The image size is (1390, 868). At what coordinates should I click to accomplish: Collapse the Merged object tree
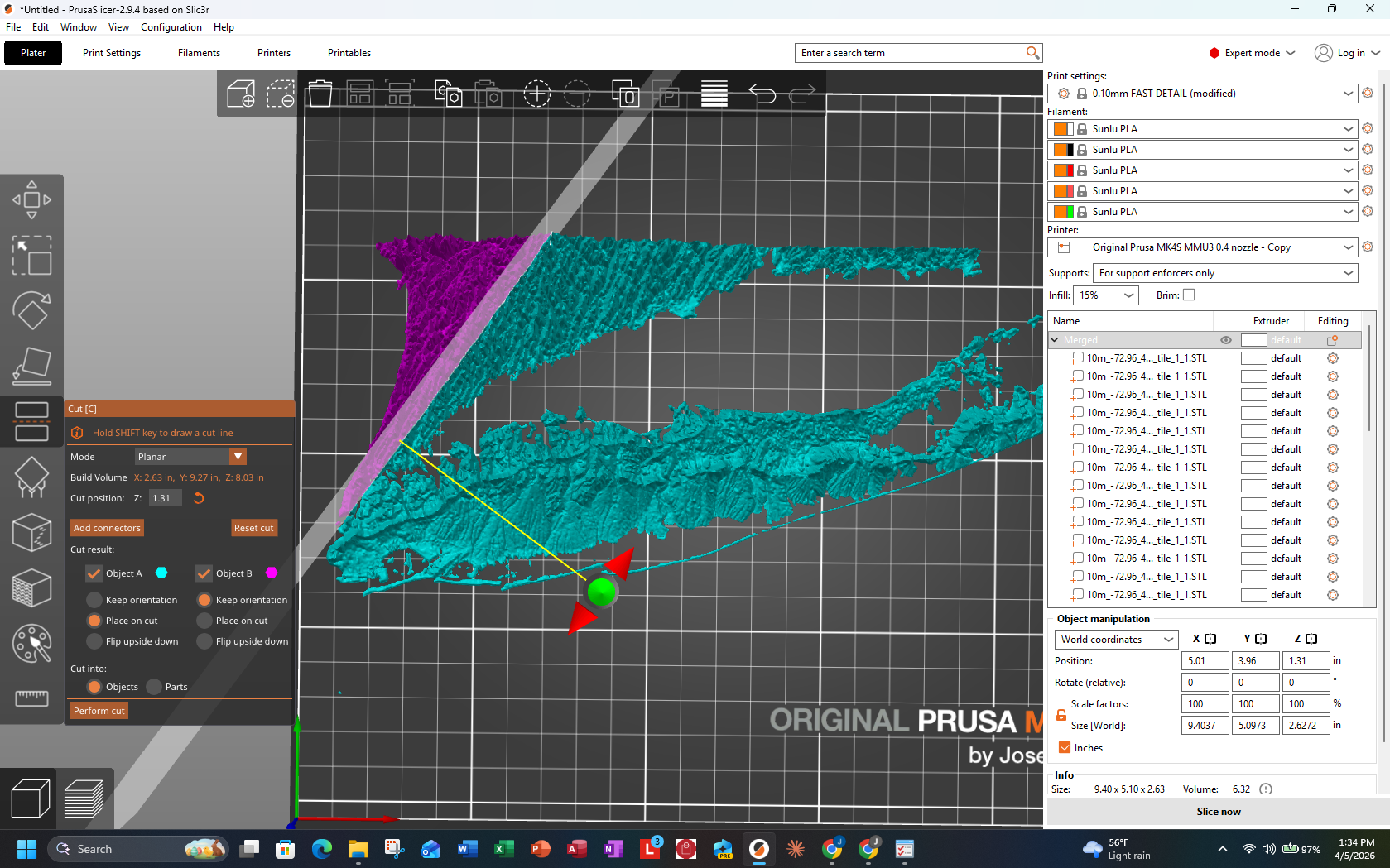tap(1055, 340)
